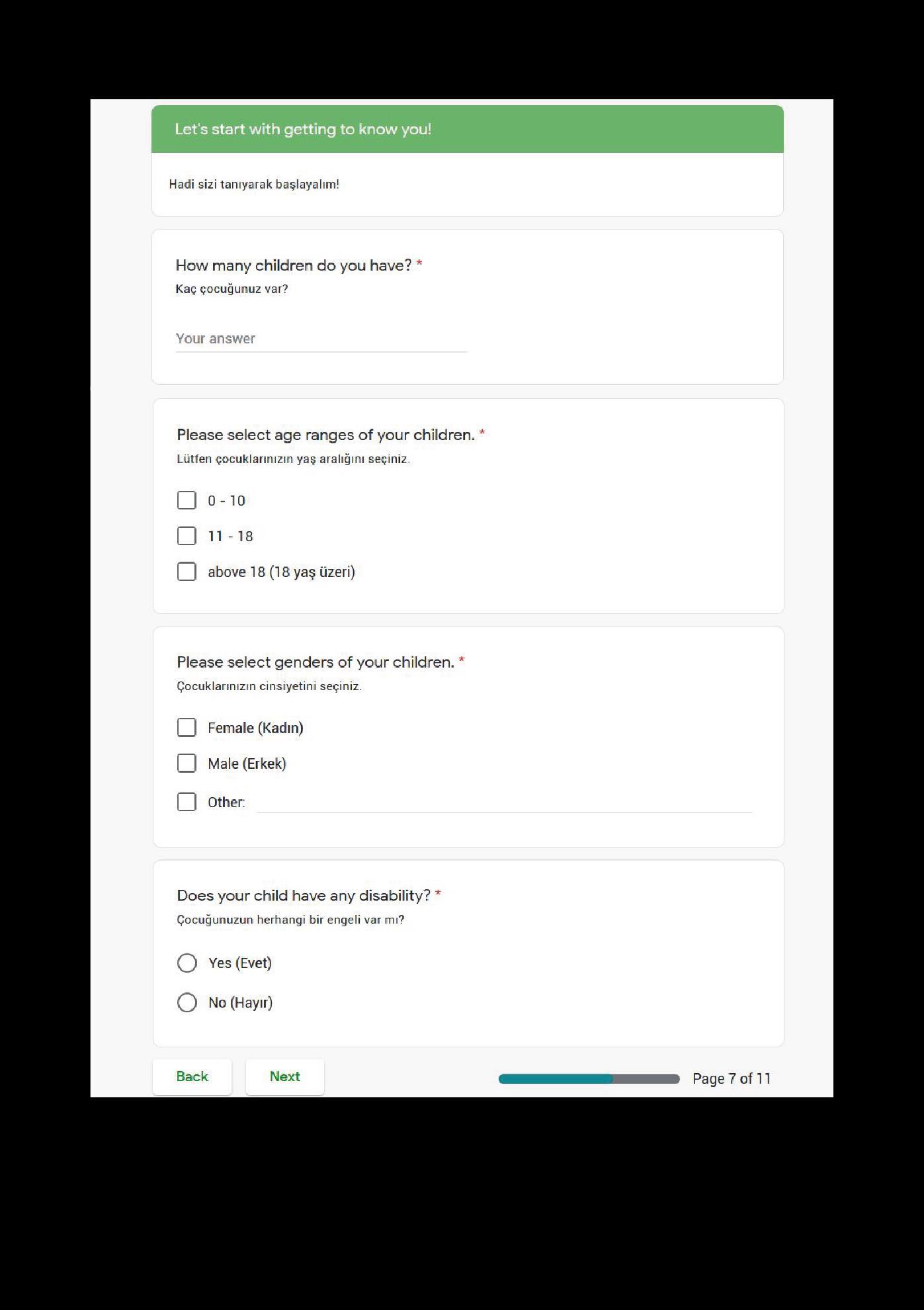Click the 'Hadi sizi tanıyarak başlayalım!' description text
This screenshot has height=1310, width=924.
coord(254,185)
